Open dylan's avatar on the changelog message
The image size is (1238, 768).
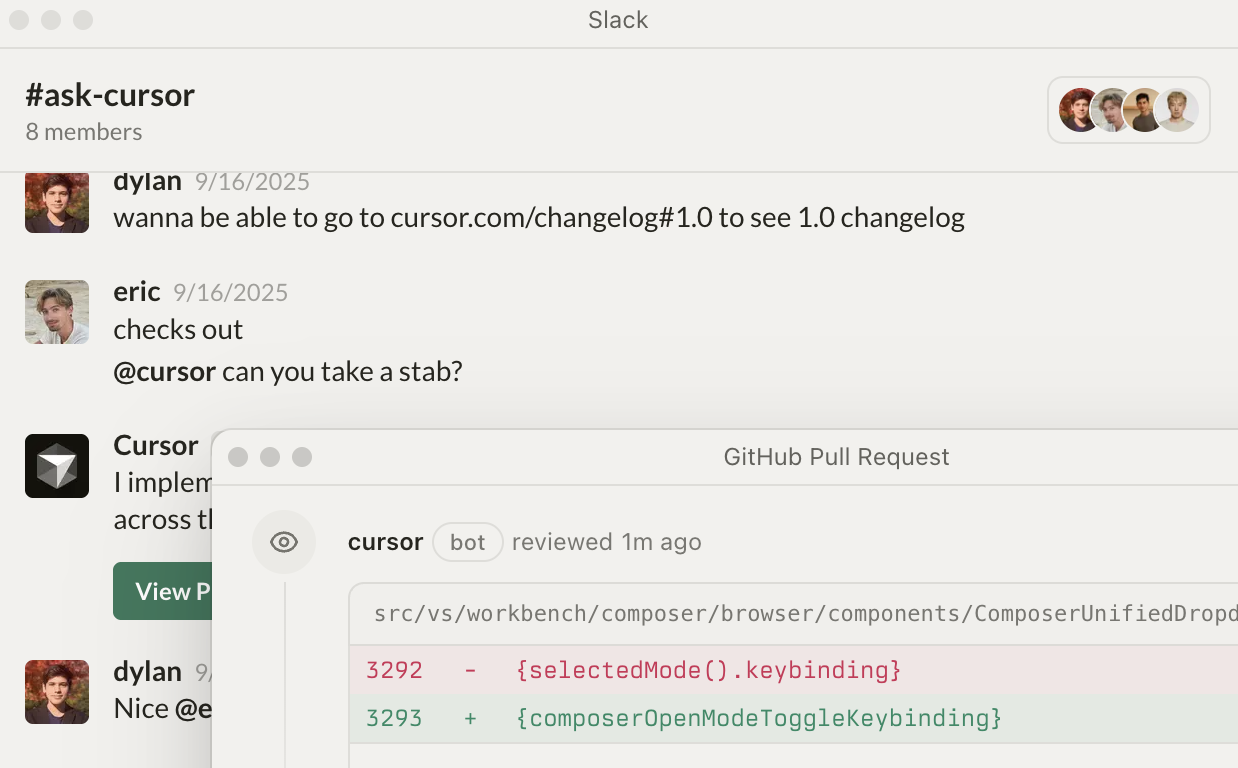57,202
